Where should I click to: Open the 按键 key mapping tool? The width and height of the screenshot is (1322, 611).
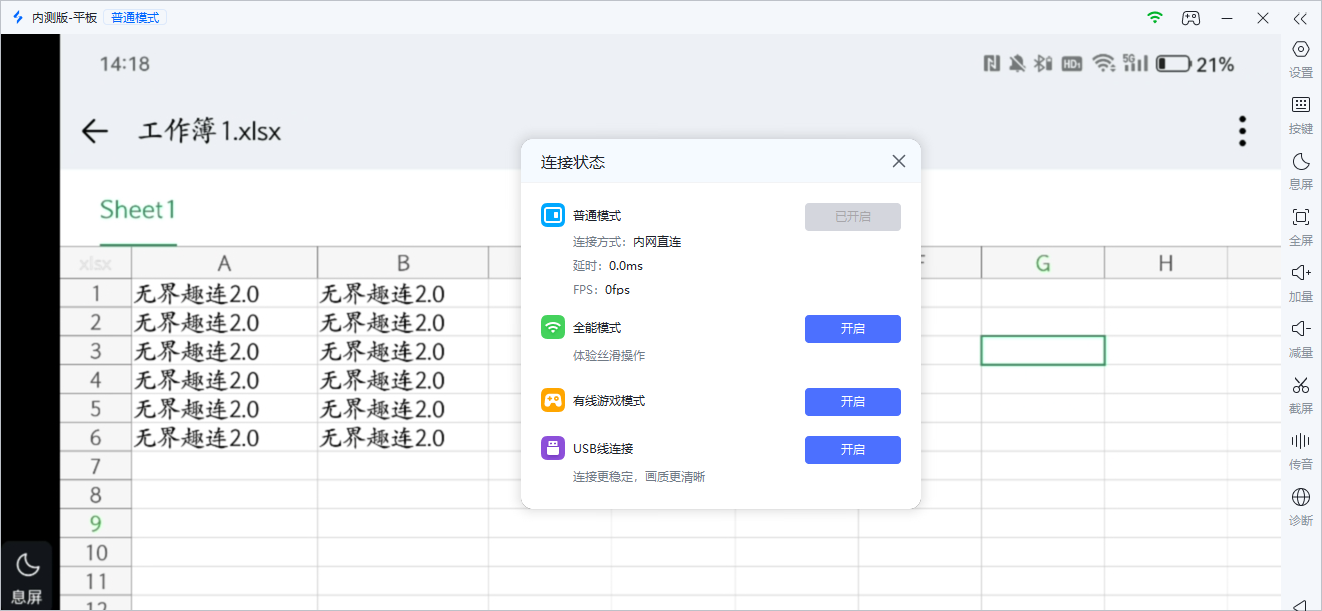click(x=1300, y=114)
